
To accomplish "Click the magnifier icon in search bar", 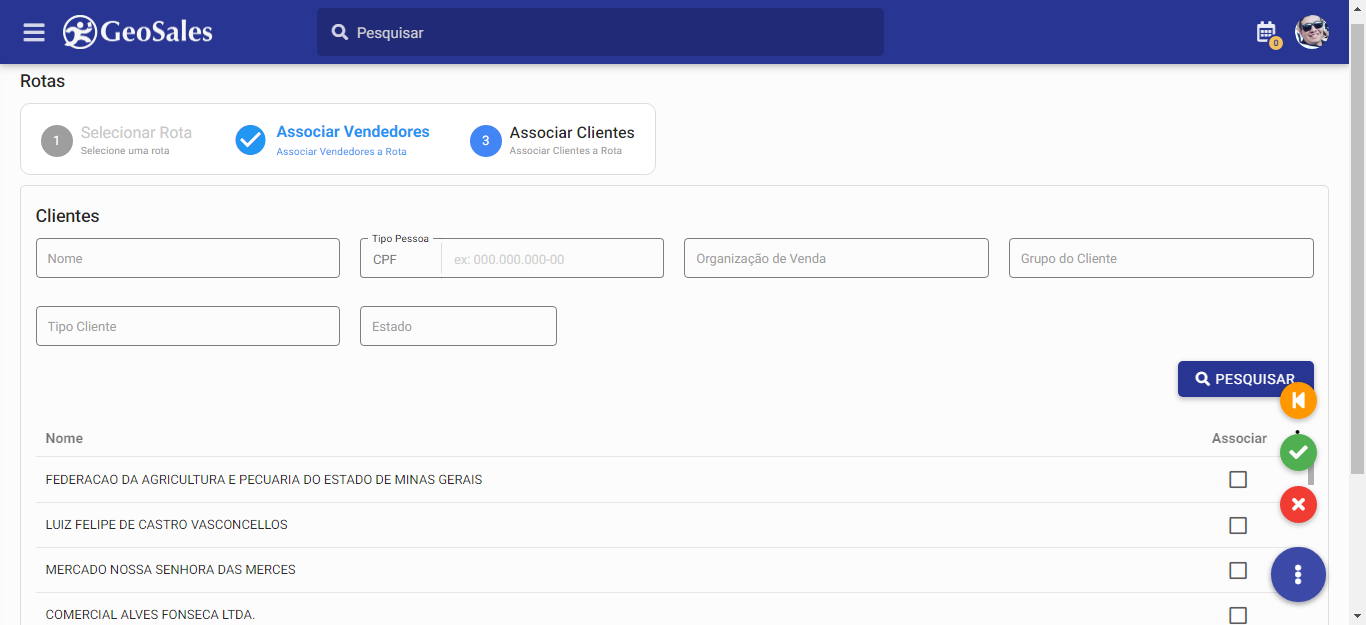I will coord(340,33).
